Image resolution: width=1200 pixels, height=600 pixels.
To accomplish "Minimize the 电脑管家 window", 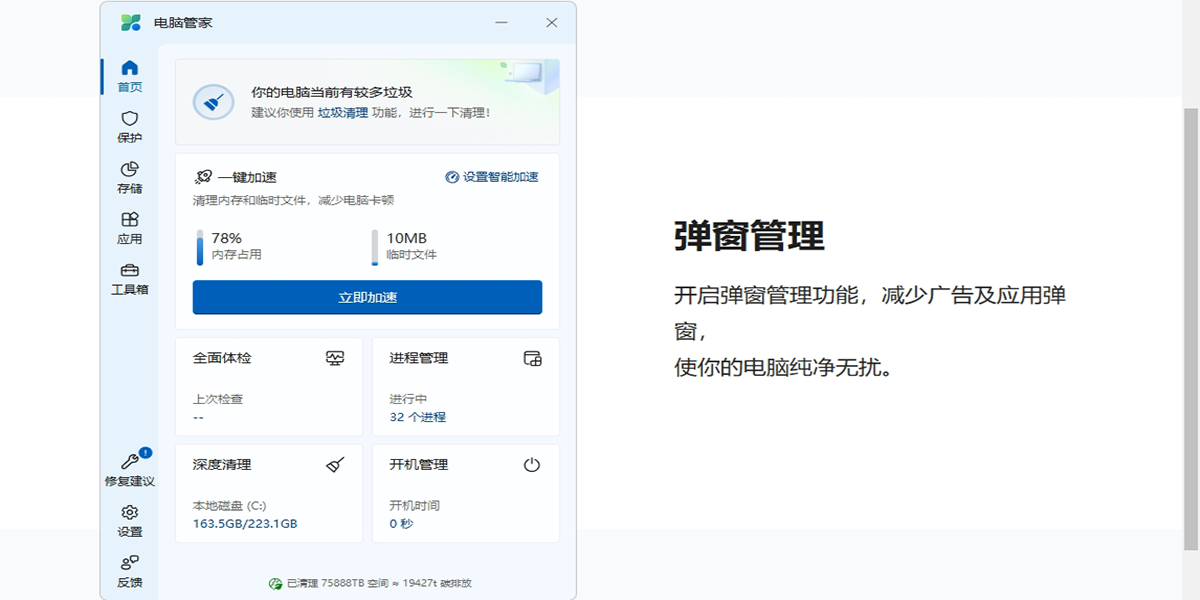I will 503,22.
